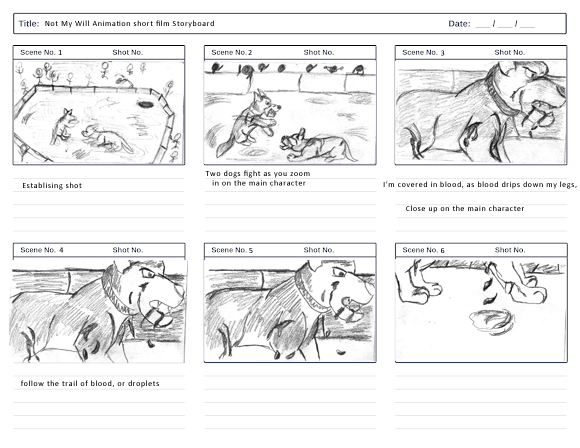Click the Date blank field

505,24
